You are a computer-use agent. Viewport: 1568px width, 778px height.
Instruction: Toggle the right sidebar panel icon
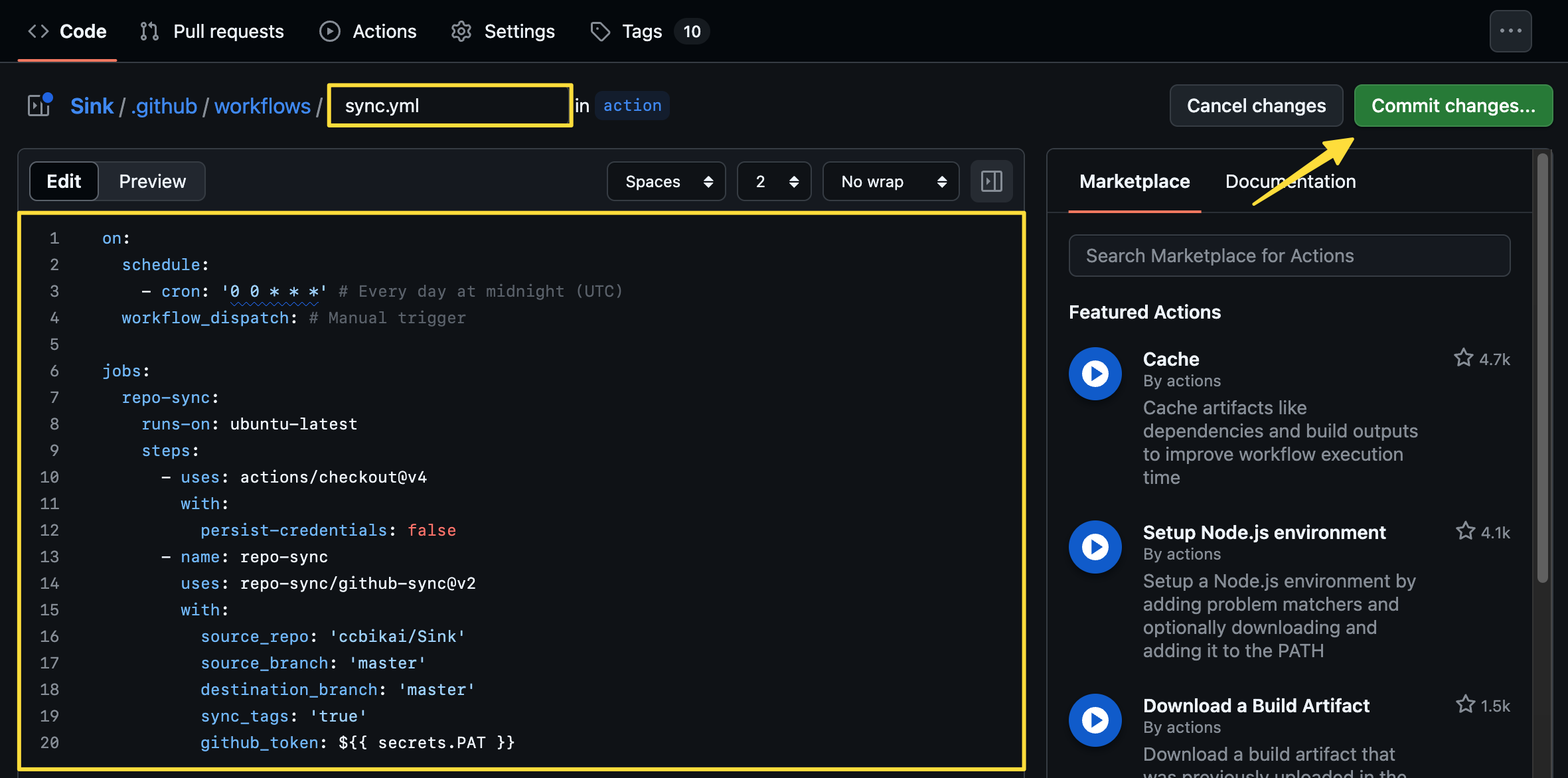pyautogui.click(x=991, y=181)
